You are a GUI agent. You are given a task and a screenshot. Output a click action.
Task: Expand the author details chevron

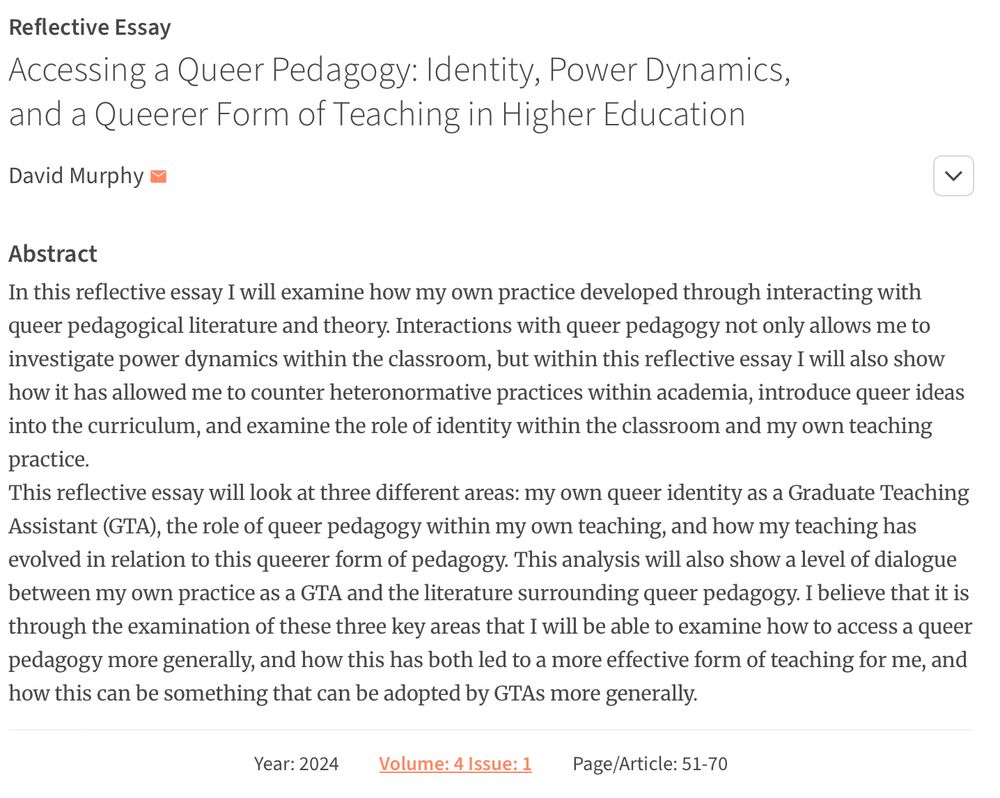(x=953, y=177)
